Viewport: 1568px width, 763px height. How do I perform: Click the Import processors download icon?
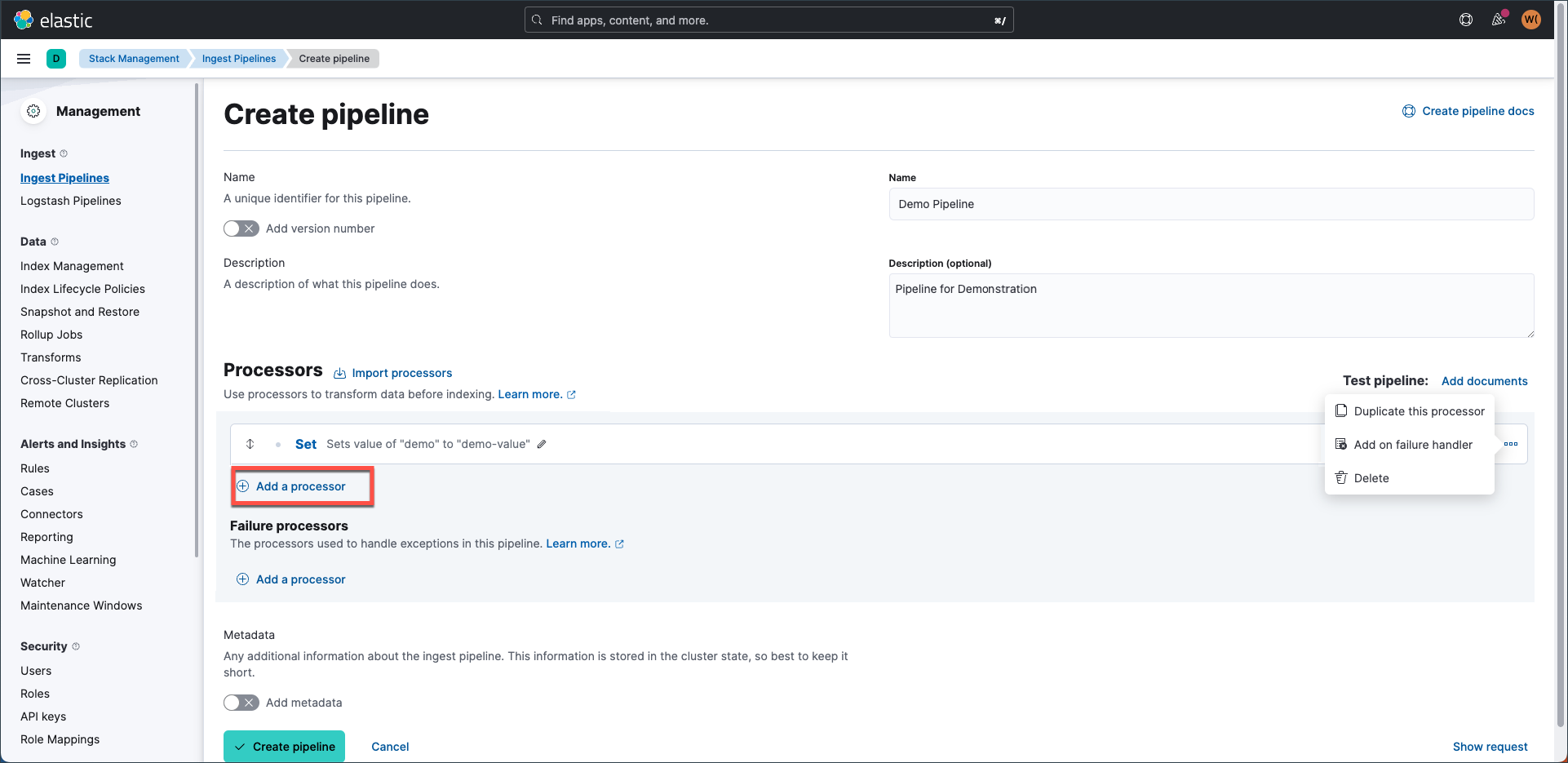340,372
